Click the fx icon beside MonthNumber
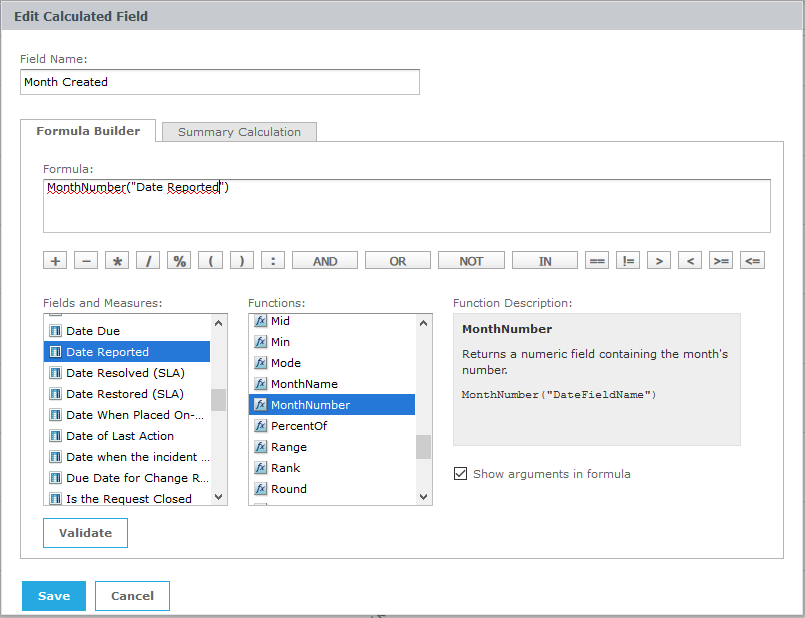This screenshot has width=805, height=618. pyautogui.click(x=260, y=404)
